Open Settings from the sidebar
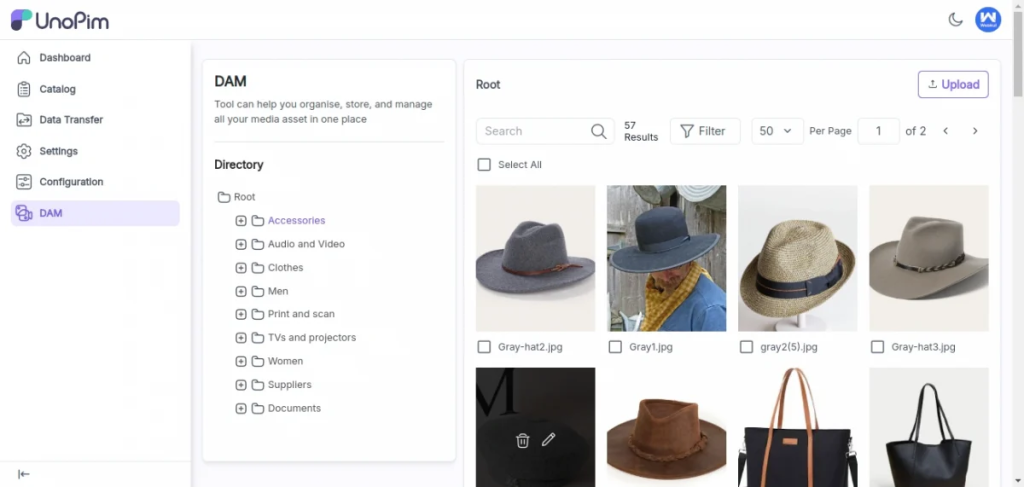 [95, 151]
